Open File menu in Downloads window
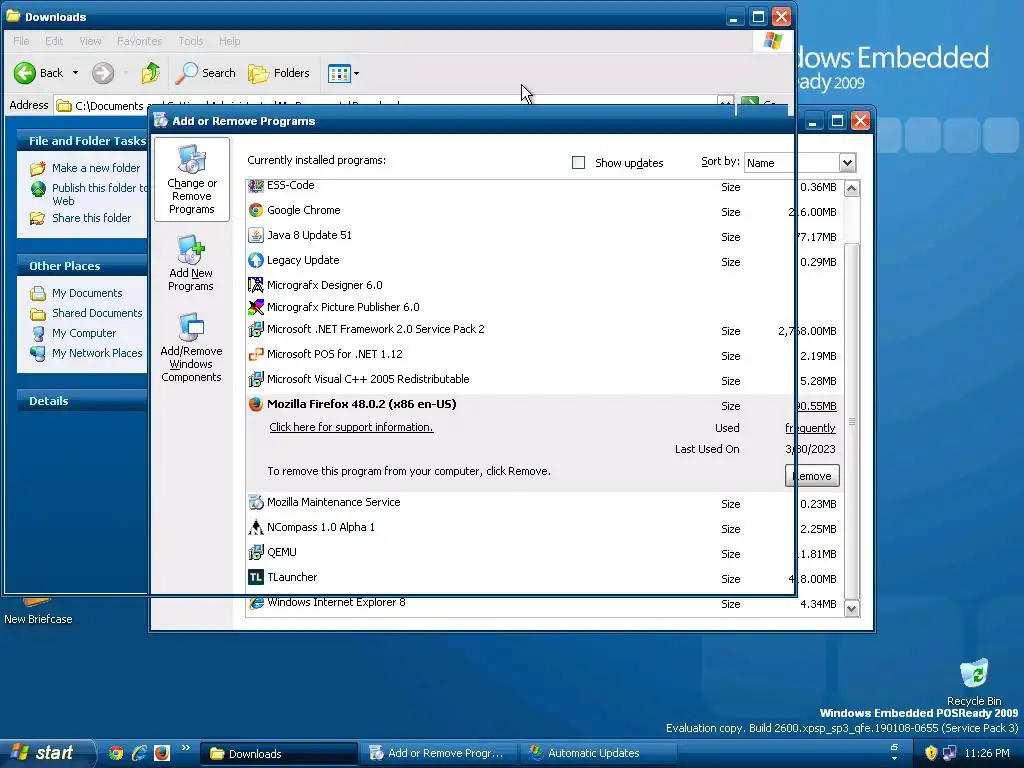 tap(21, 41)
